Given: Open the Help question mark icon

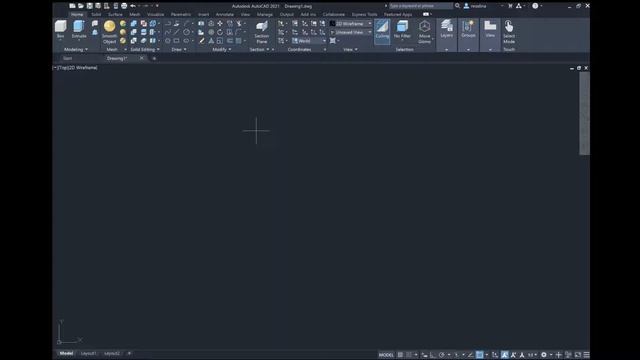Looking at the screenshot, I should tap(535, 6).
